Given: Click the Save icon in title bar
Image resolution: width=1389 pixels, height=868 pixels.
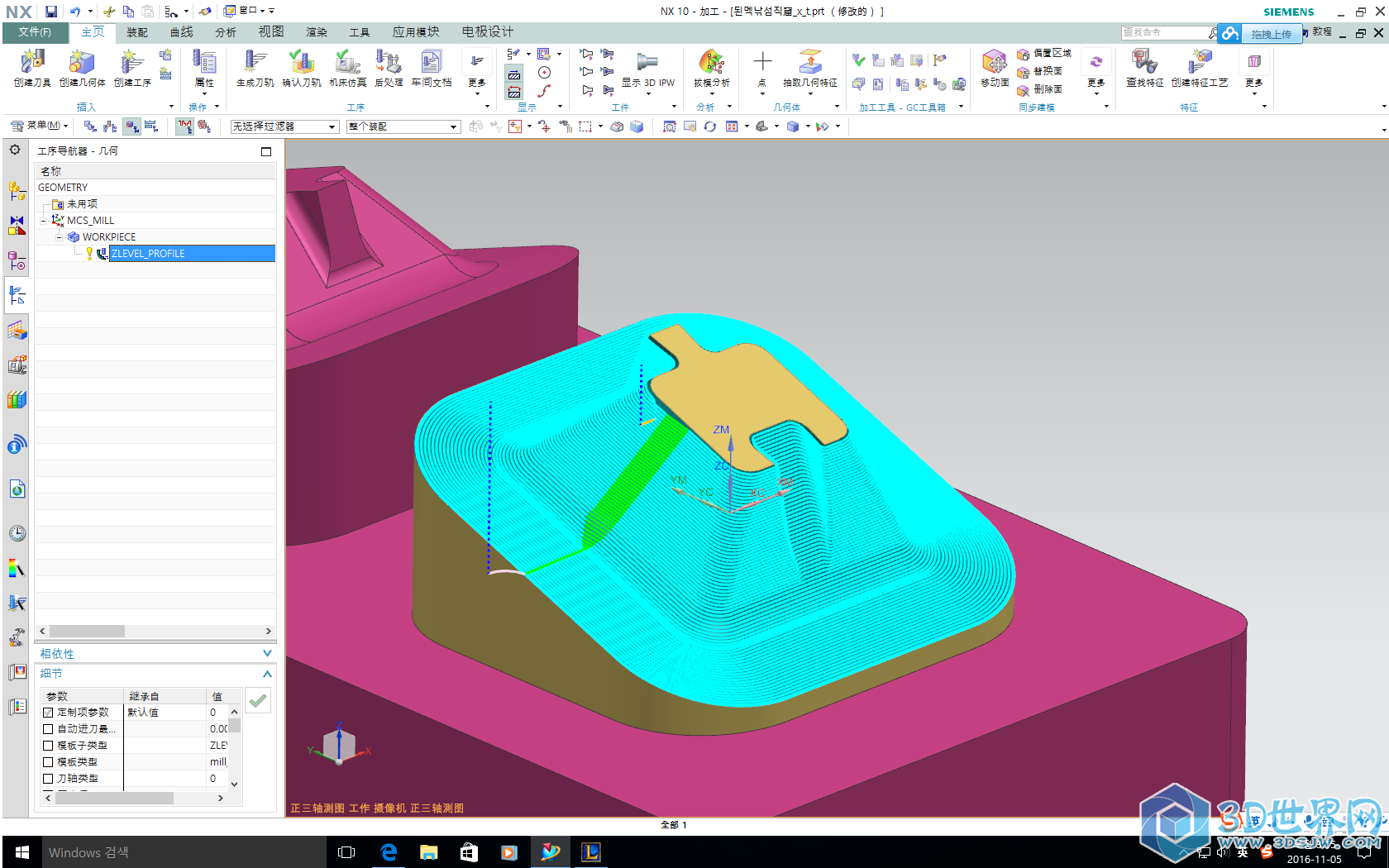Looking at the screenshot, I should [51, 12].
